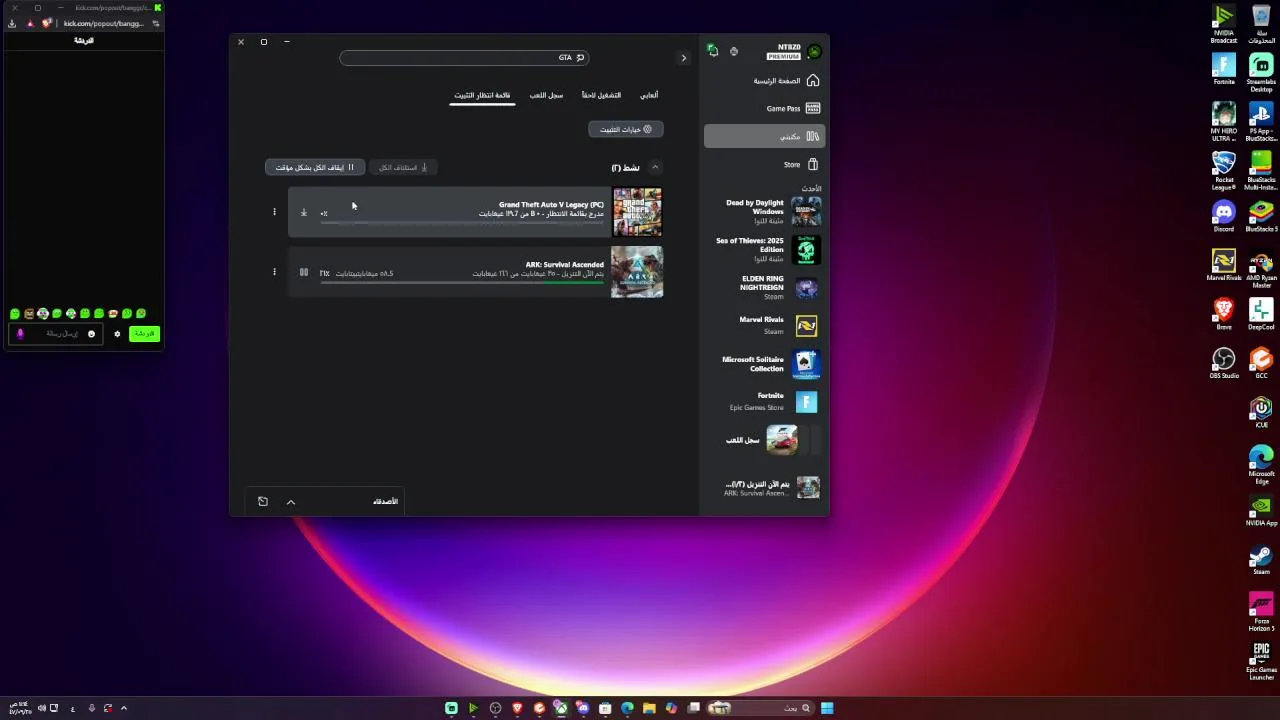The width and height of the screenshot is (1280, 720).
Task: Open the more options menu for Grand Theft Auto V
Action: pos(274,212)
